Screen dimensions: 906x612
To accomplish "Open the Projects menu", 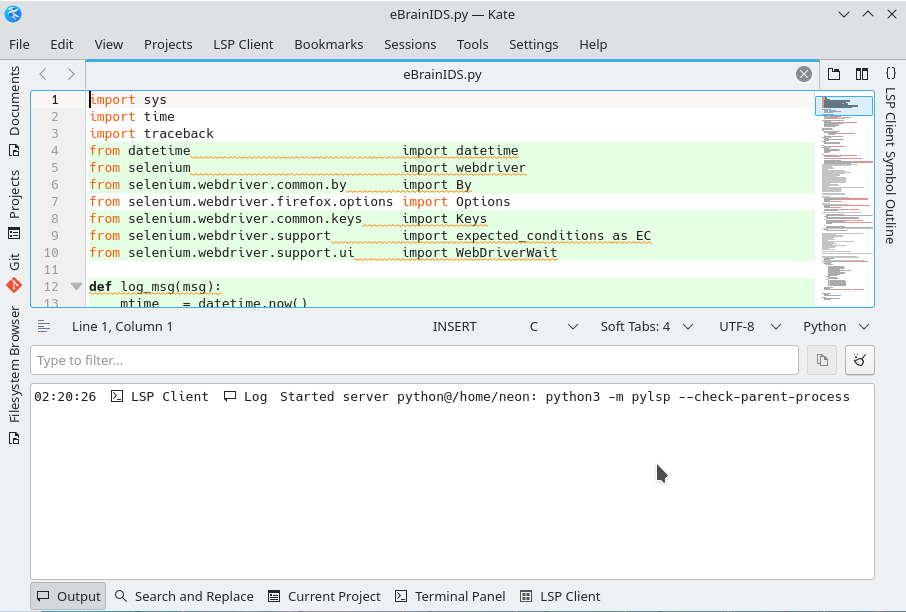I will pyautogui.click(x=168, y=44).
